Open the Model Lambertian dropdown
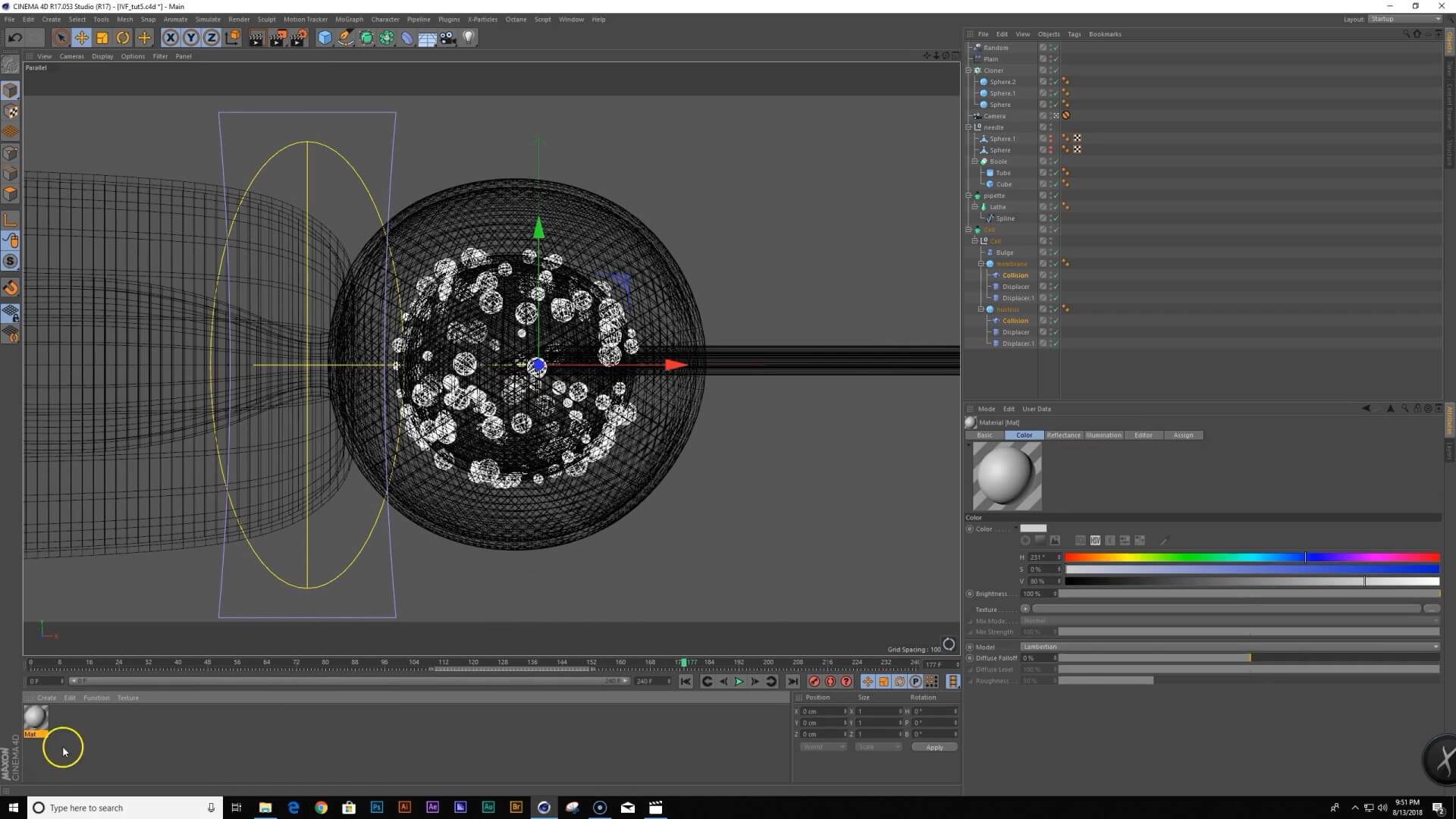The image size is (1456, 819). click(x=1228, y=647)
